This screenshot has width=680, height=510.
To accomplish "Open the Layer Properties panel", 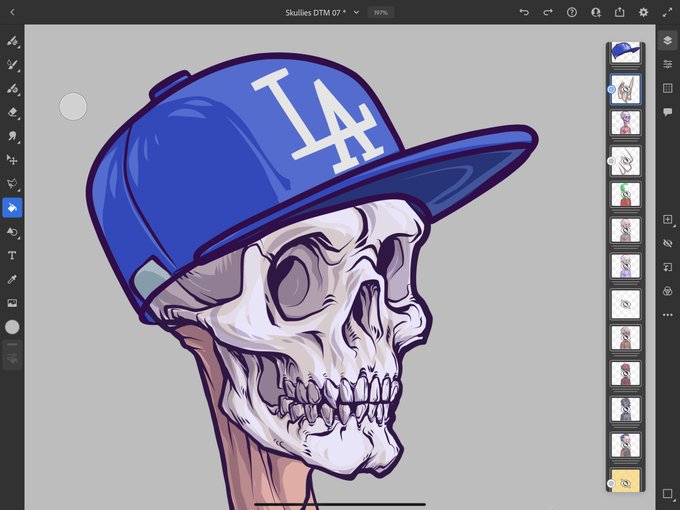I will (668, 65).
